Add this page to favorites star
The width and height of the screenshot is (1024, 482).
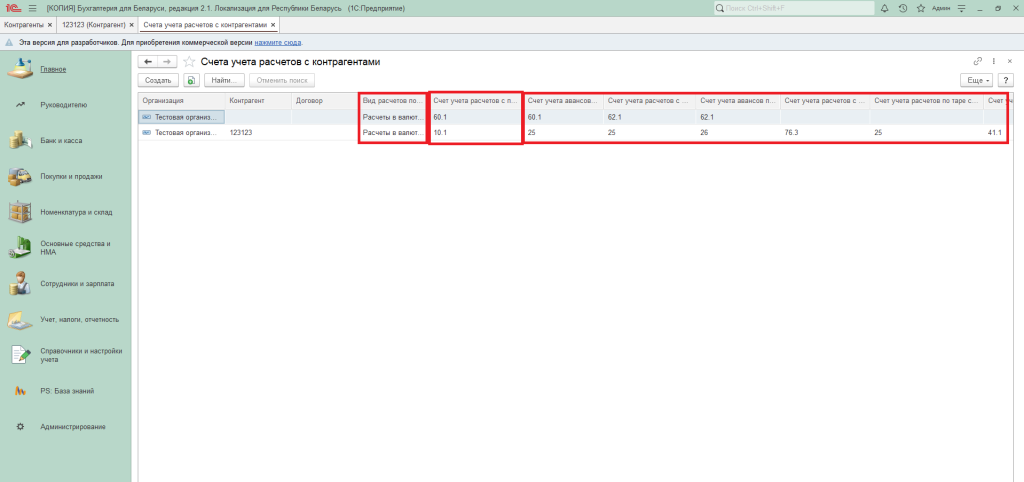pyautogui.click(x=189, y=62)
